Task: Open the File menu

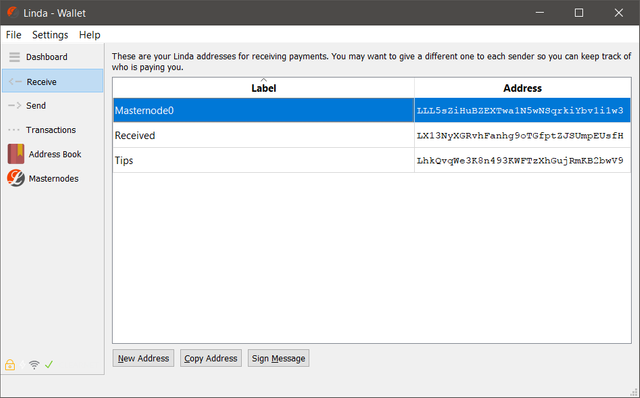Action: pyautogui.click(x=13, y=35)
